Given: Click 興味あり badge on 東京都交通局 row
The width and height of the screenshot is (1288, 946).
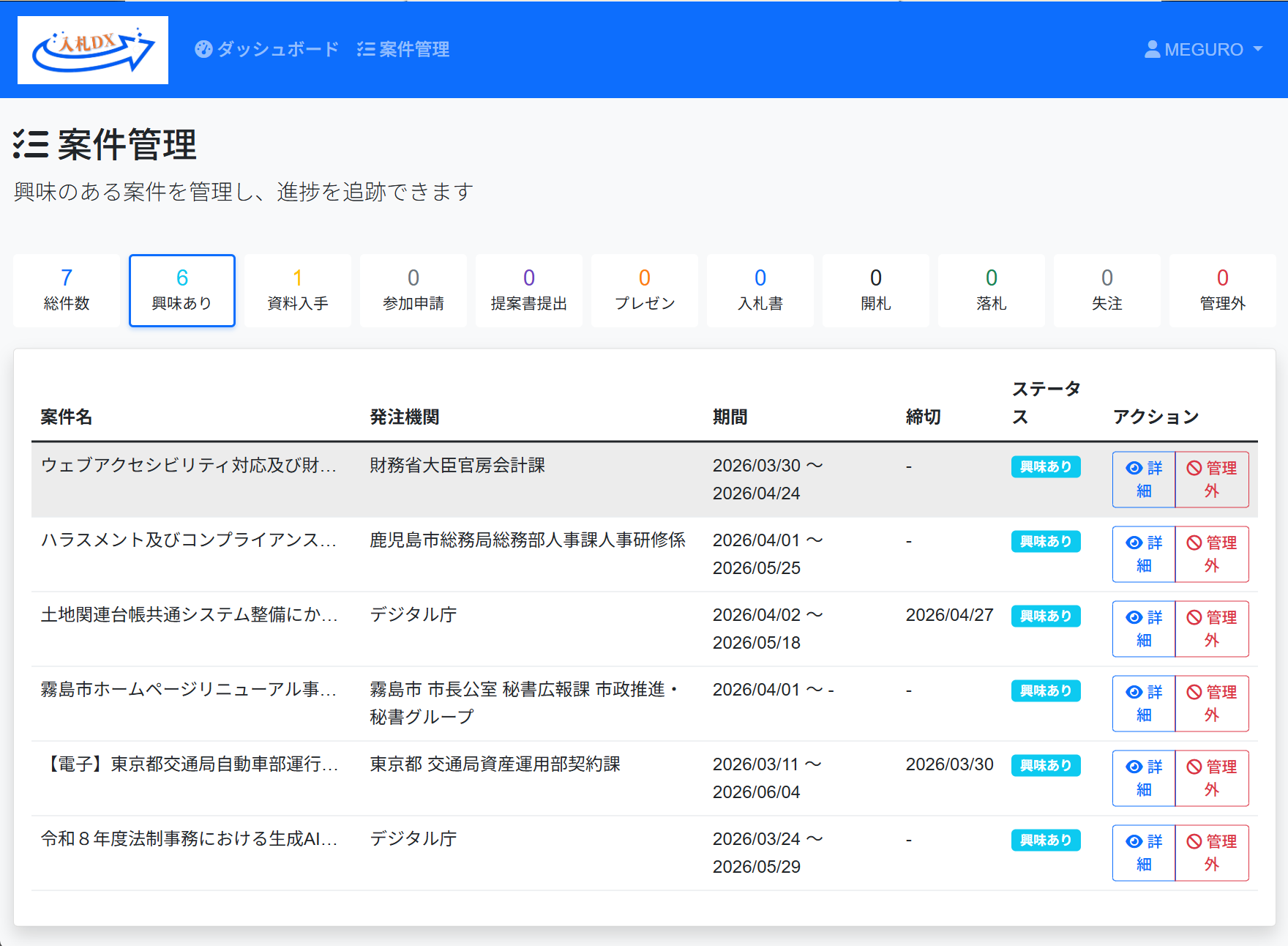Looking at the screenshot, I should point(1045,765).
